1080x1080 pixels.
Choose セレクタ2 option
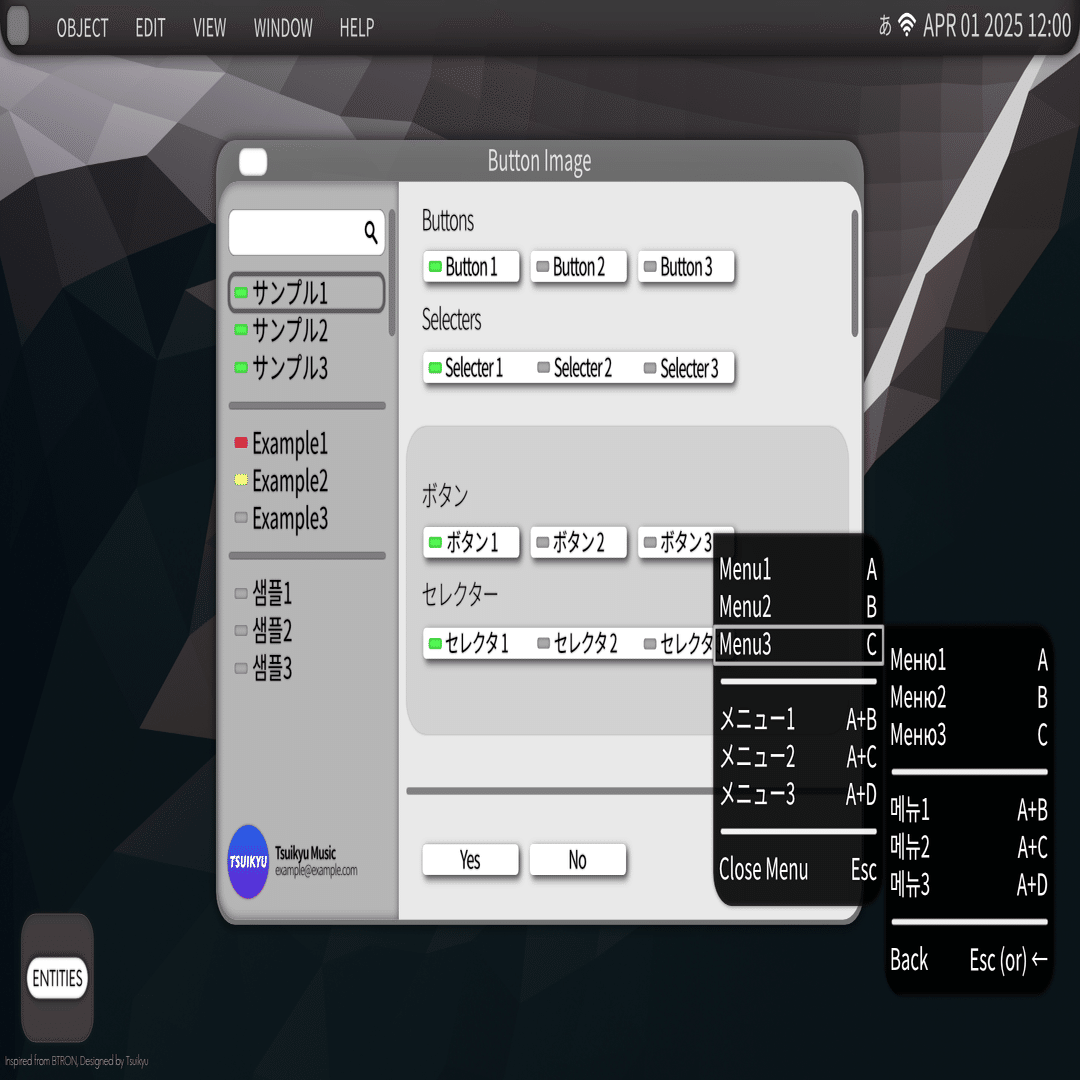click(584, 643)
